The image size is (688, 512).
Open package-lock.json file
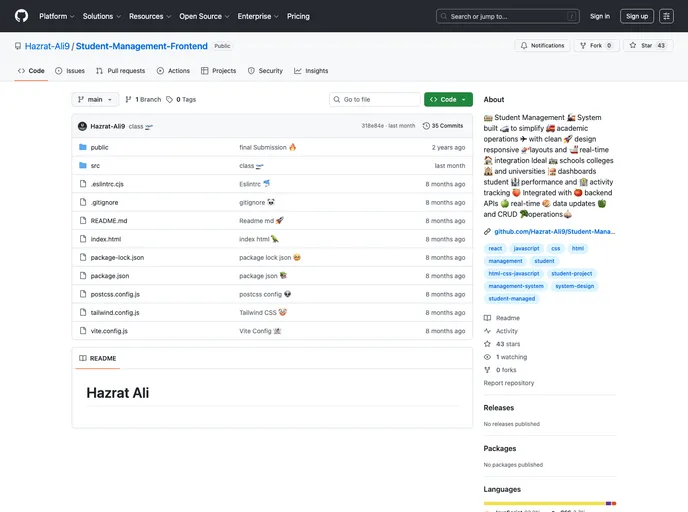point(117,258)
